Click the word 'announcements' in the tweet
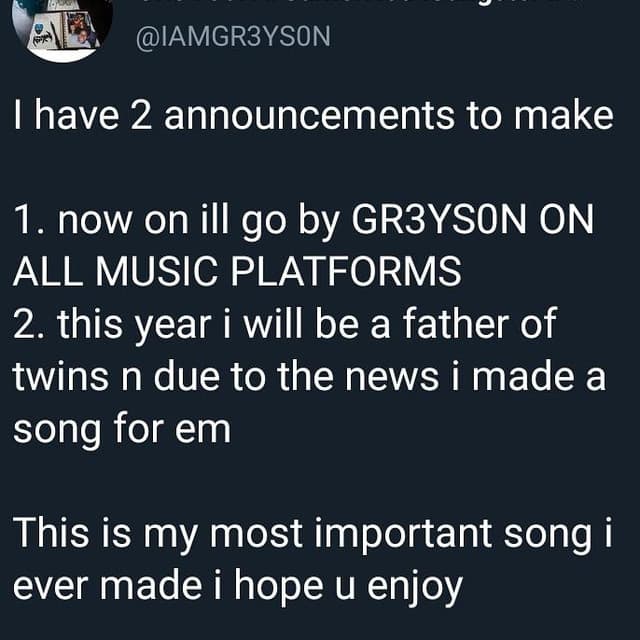This screenshot has width=640, height=640. click(309, 116)
